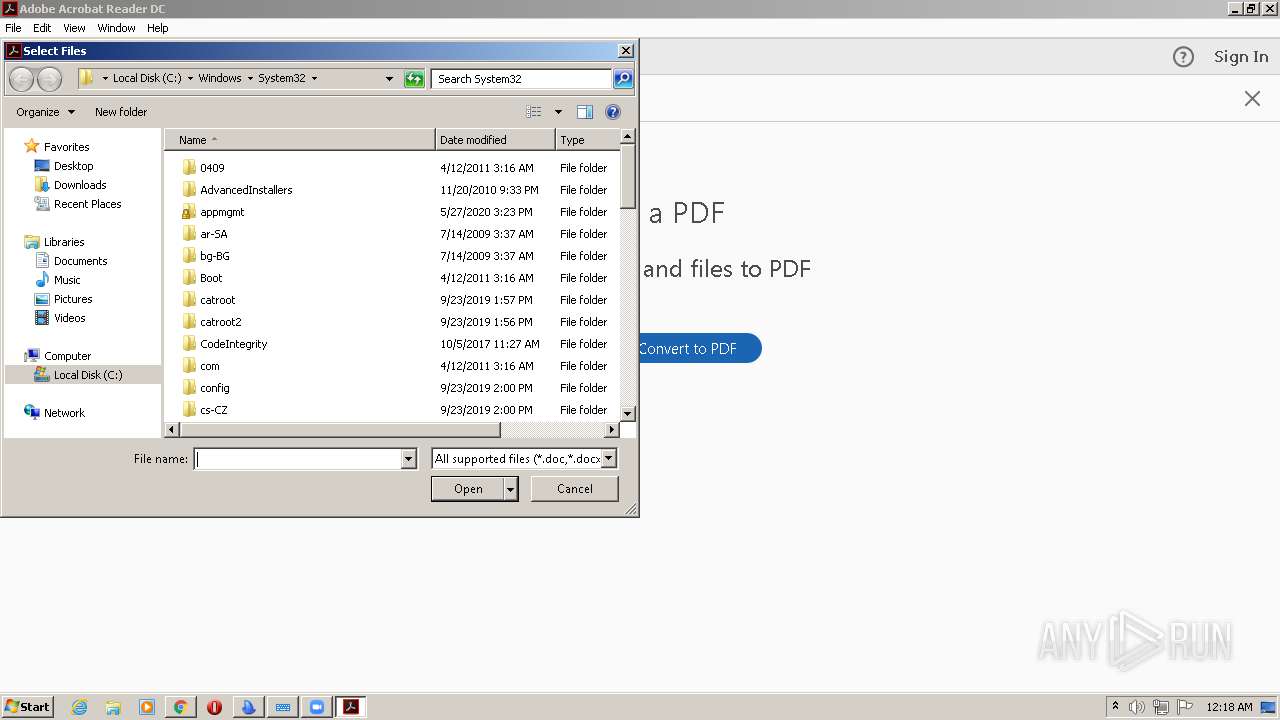Sort by Date modified column header
1280x720 pixels.
[495, 140]
